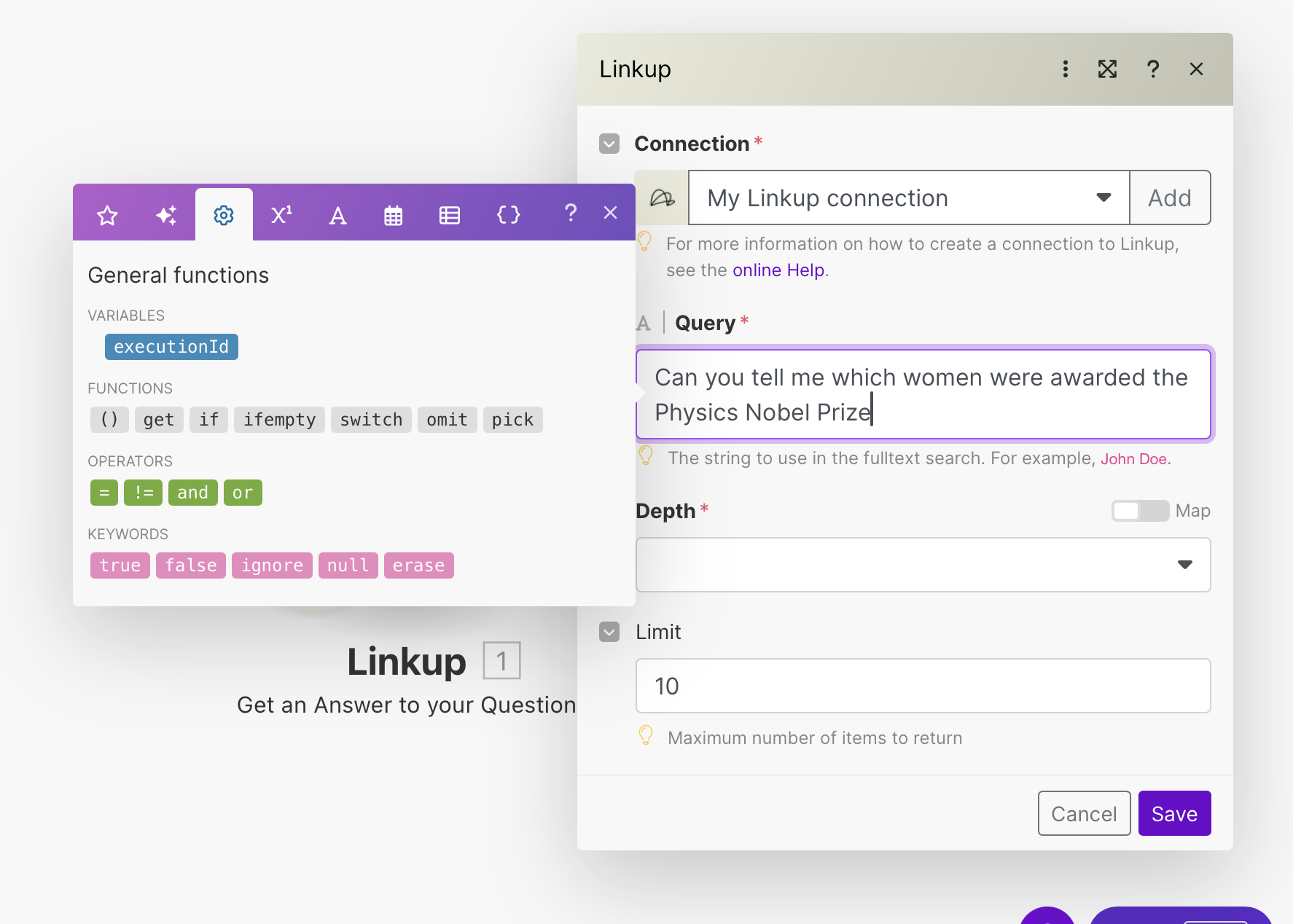Screen dimensions: 1293x924
Task: Open the Array functions table tab
Action: tap(450, 215)
